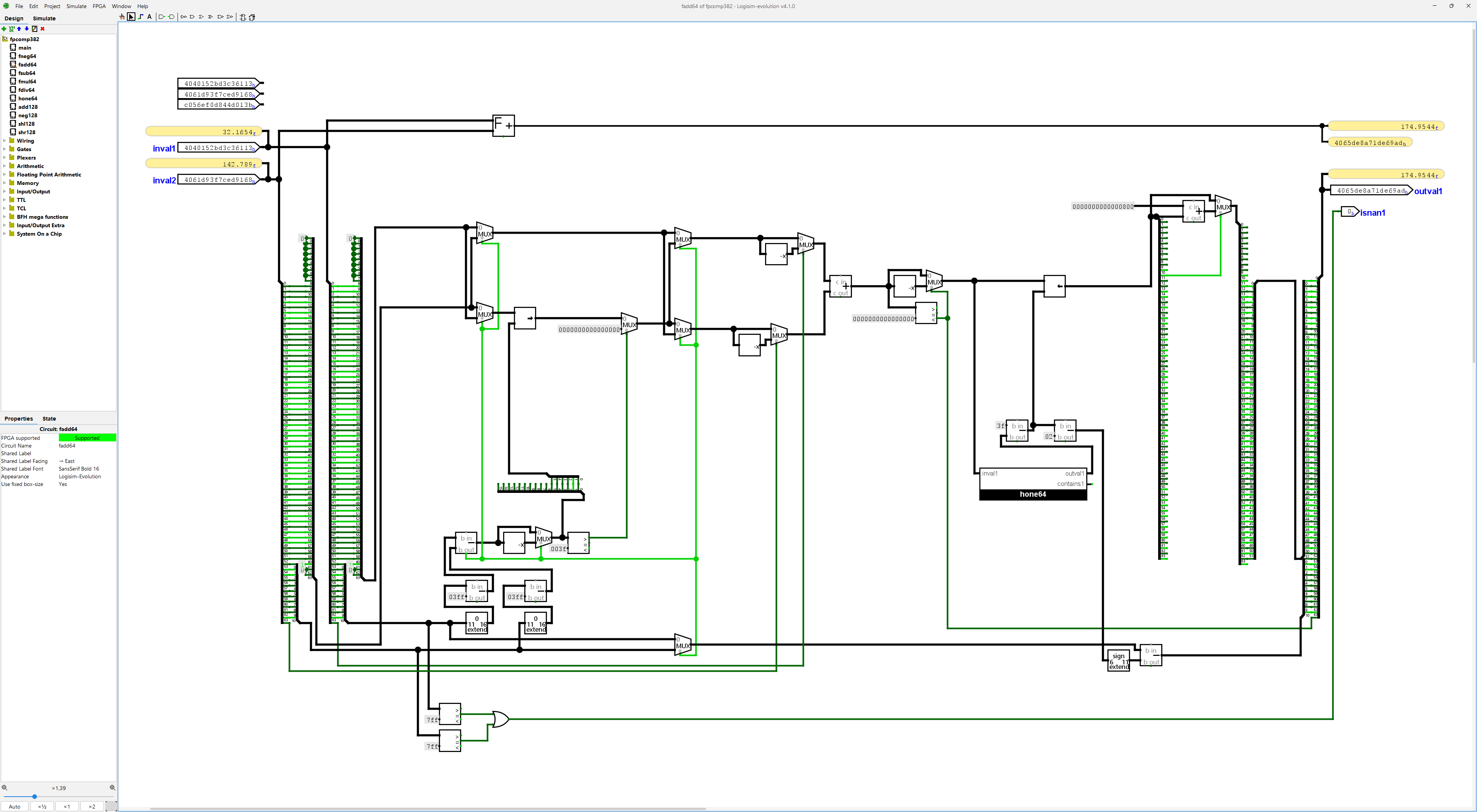
Task: Select the arrow Edit selection tool
Action: tap(131, 17)
